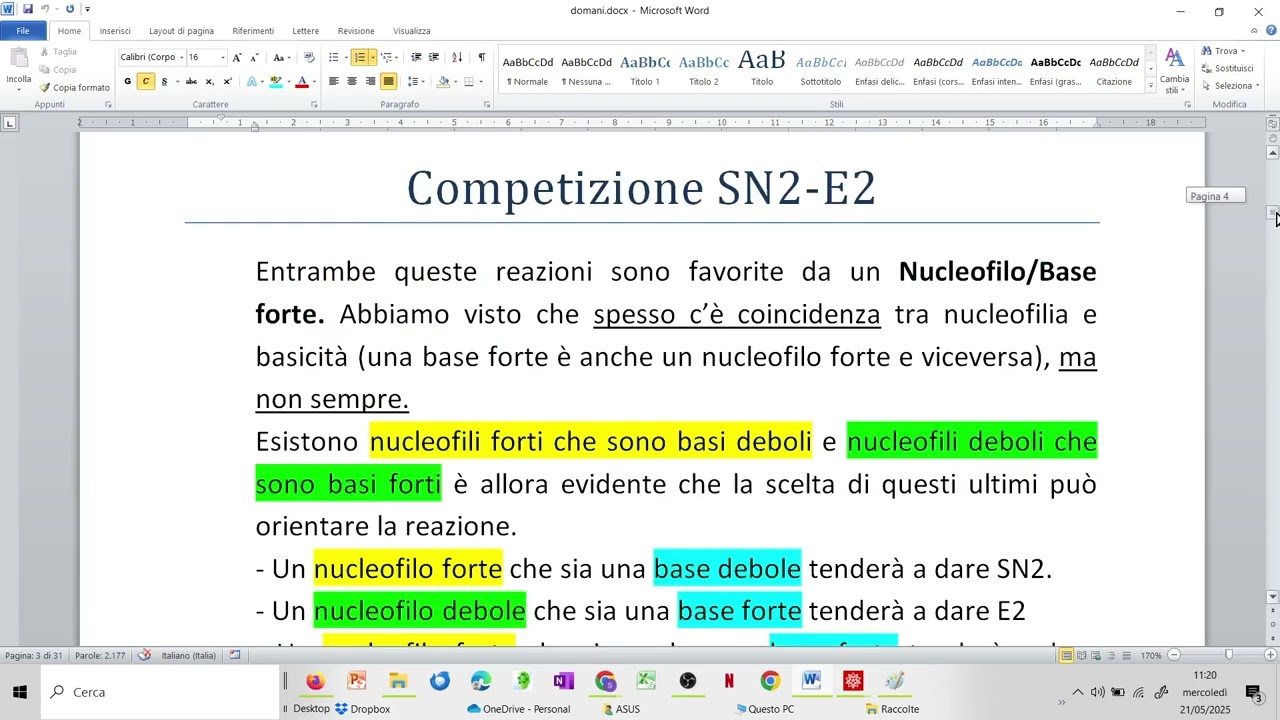Toggle underline (S) formatting
1280x720 pixels.
(x=164, y=81)
